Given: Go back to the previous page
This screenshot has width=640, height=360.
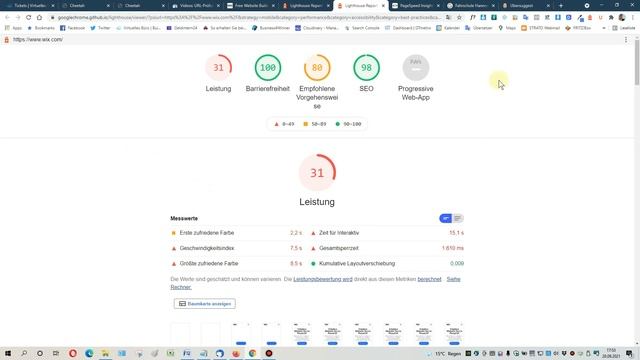Looking at the screenshot, I should [x=7, y=18].
